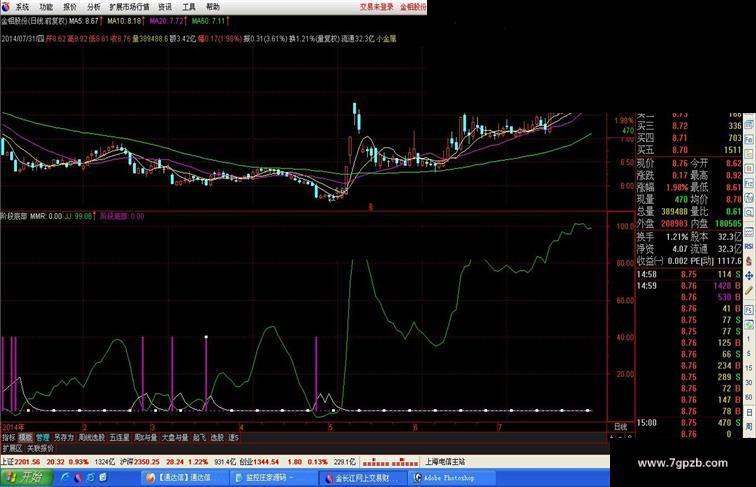
Task: Select the 模板 tab
Action: 25,437
